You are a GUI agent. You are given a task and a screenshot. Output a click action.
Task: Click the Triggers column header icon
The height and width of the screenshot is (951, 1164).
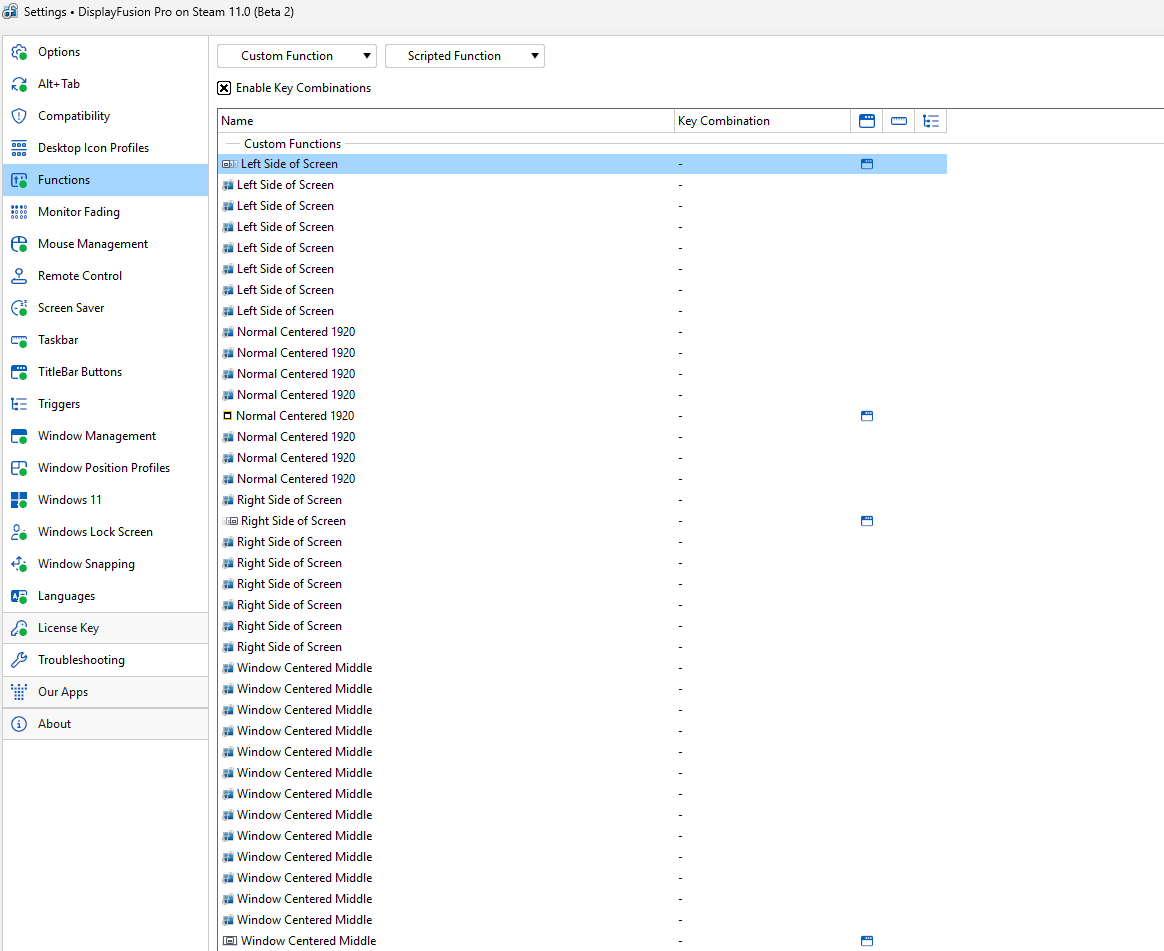(x=930, y=121)
